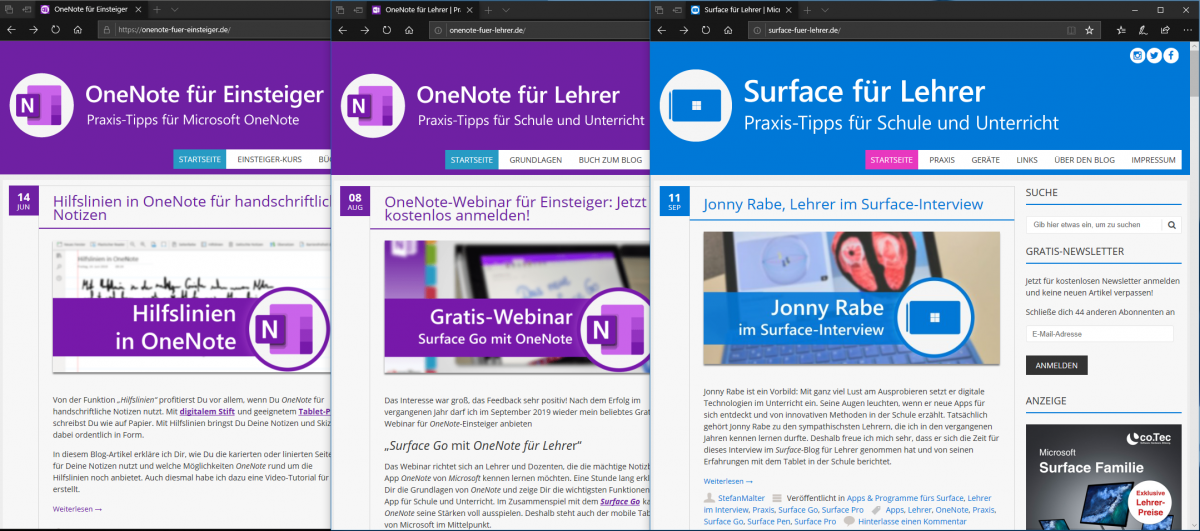Click the search magnifier button under SUCHE
The image size is (1200, 531).
tap(1171, 225)
